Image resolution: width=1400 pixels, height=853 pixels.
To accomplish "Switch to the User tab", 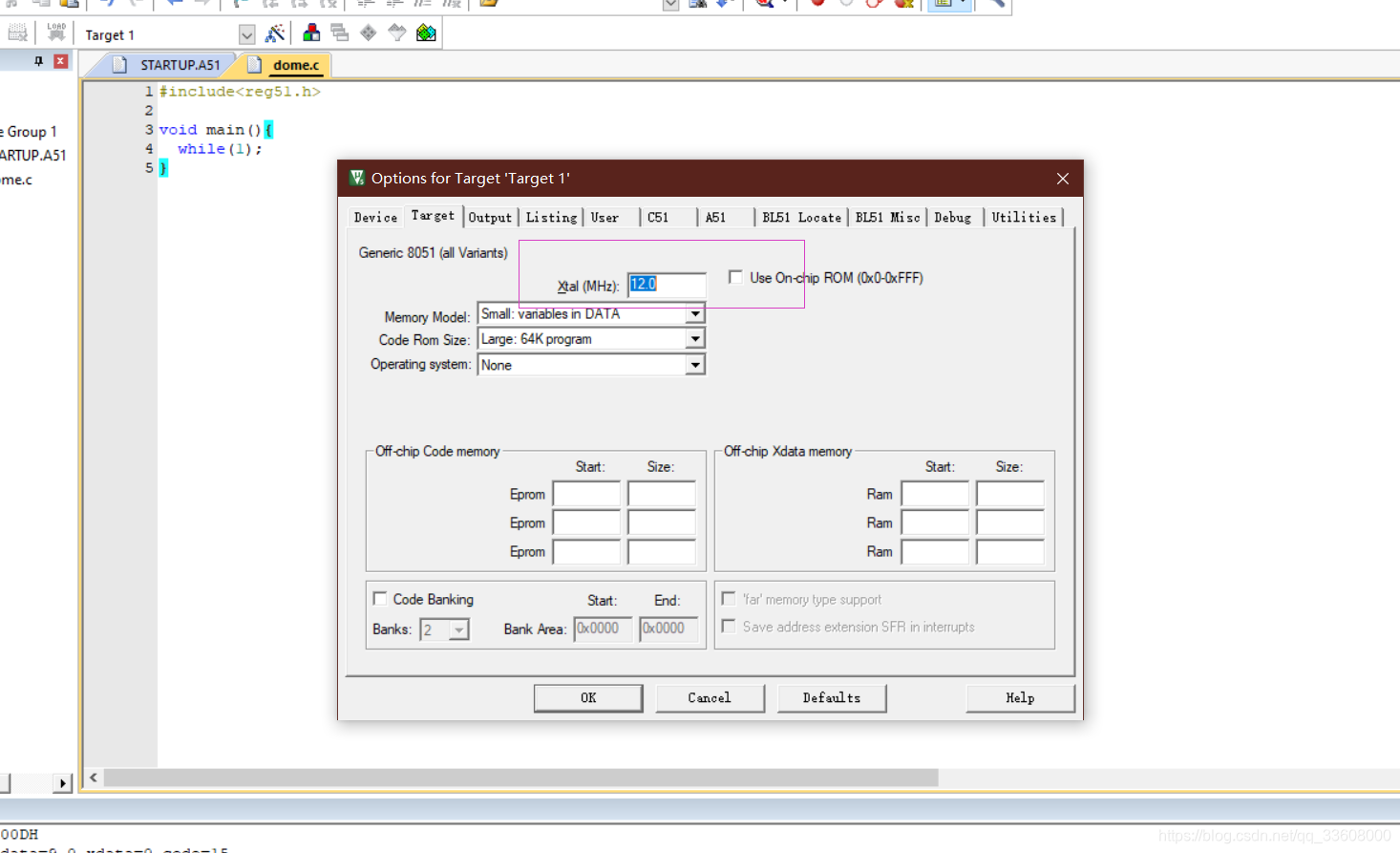I will 605,218.
